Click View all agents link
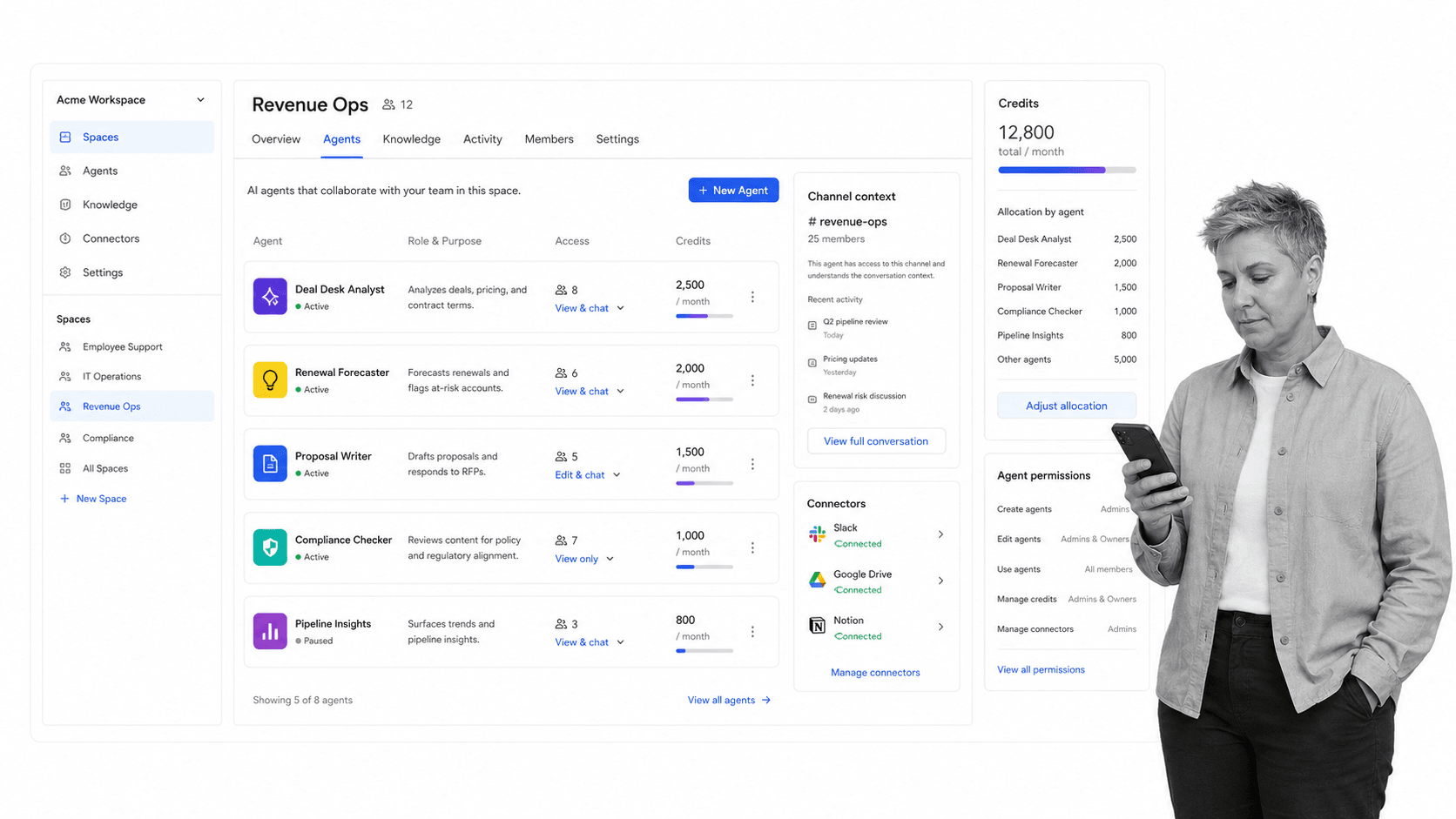 point(729,700)
